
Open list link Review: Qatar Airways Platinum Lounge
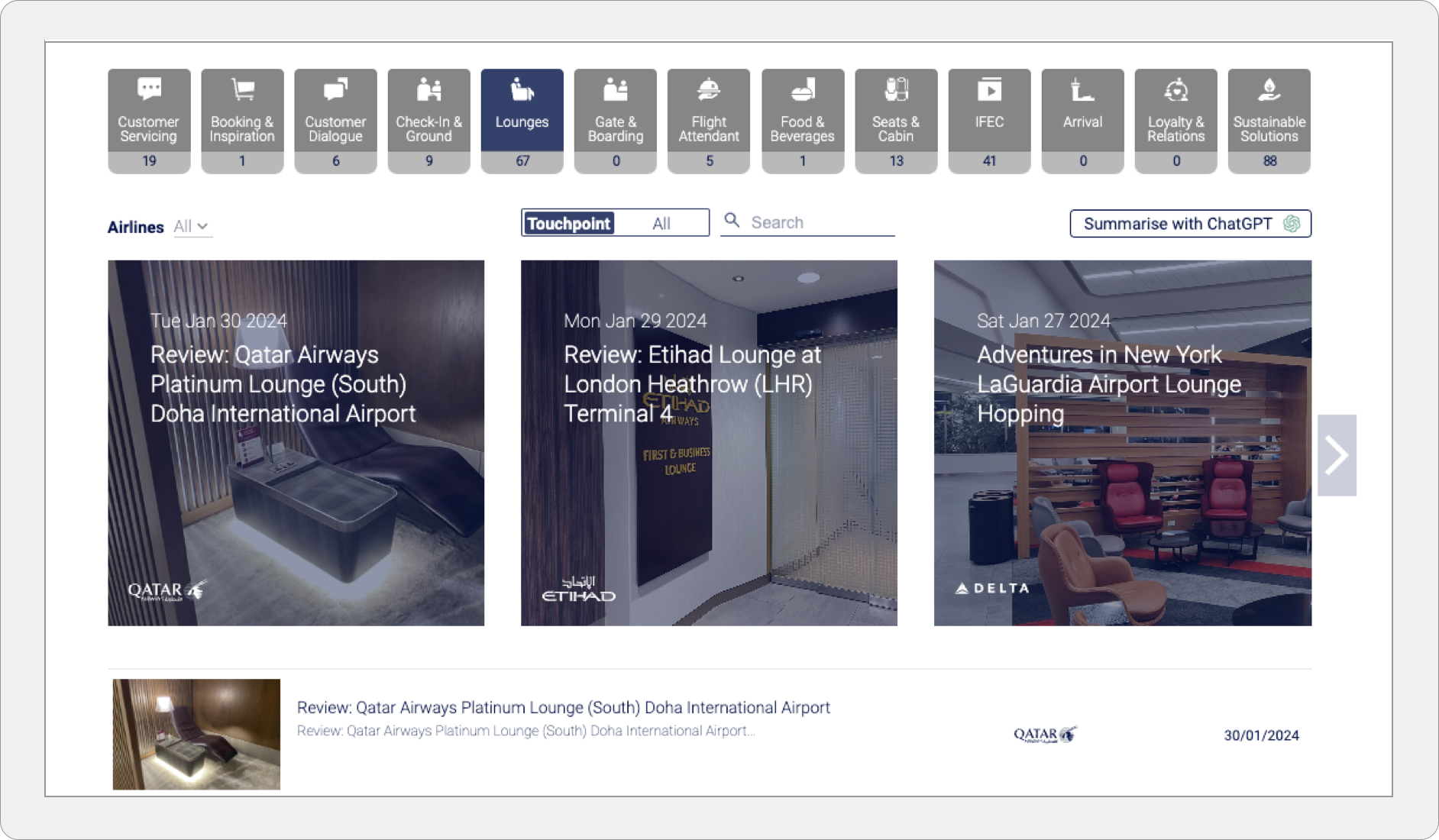(564, 707)
